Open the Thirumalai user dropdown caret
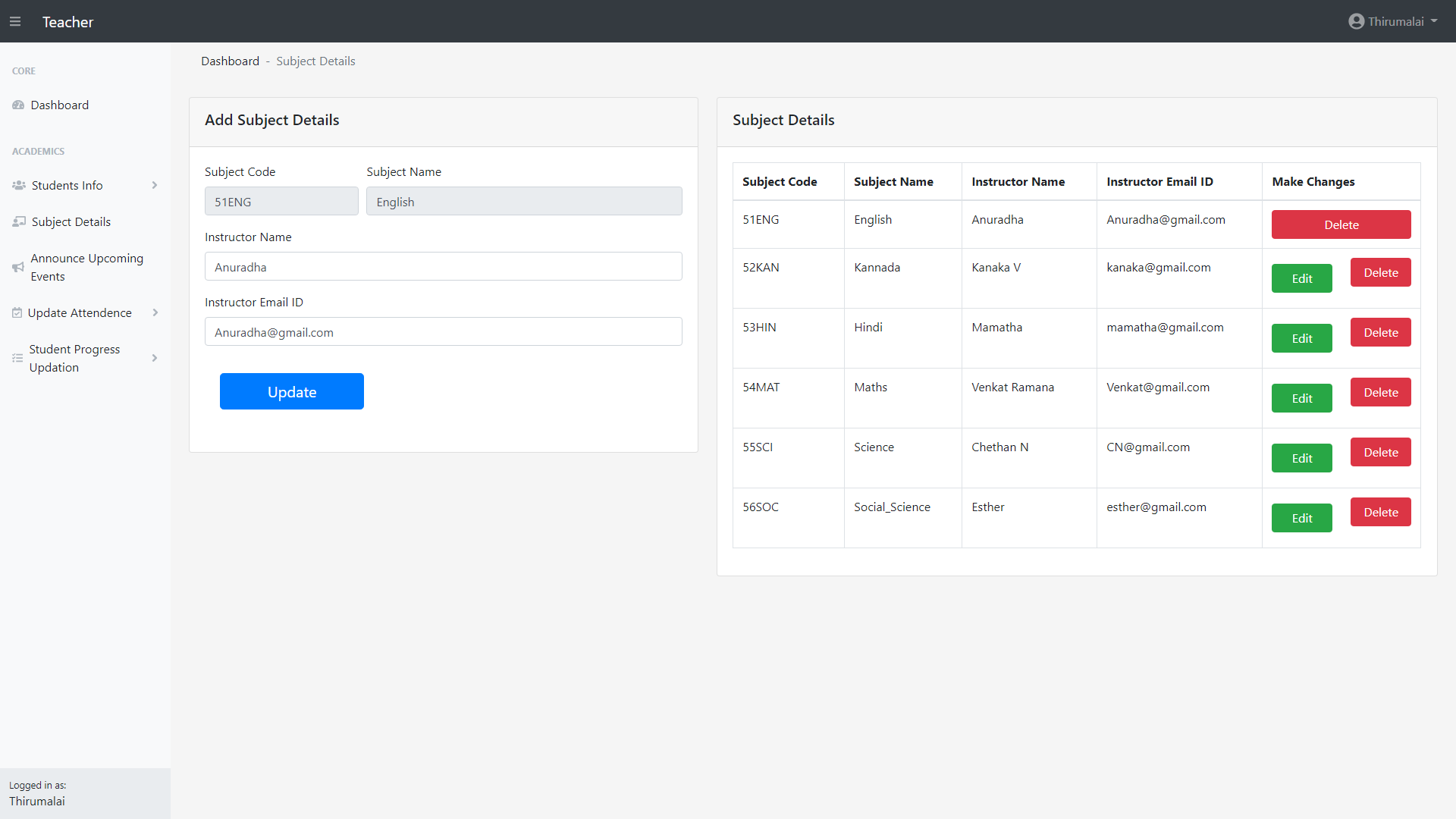 tap(1434, 22)
